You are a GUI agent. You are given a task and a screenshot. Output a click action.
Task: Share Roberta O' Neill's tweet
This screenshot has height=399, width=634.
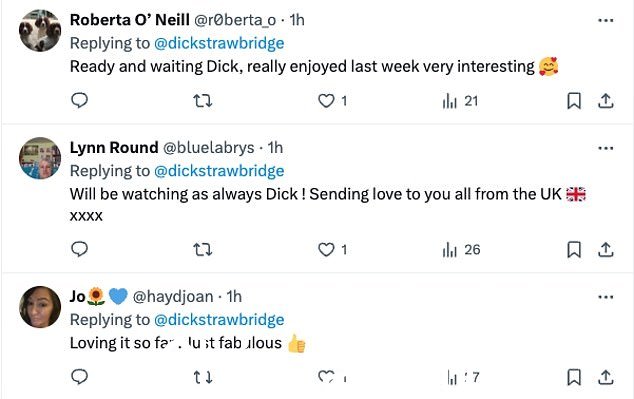tap(606, 101)
